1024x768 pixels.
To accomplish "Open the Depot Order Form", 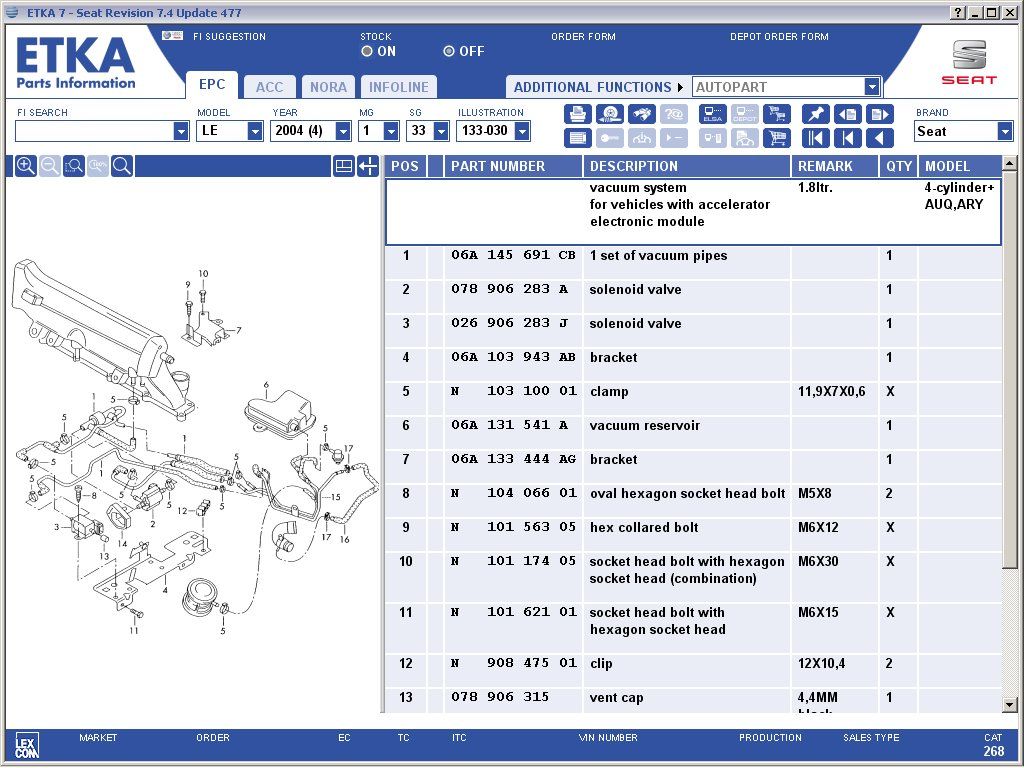I will coord(779,37).
